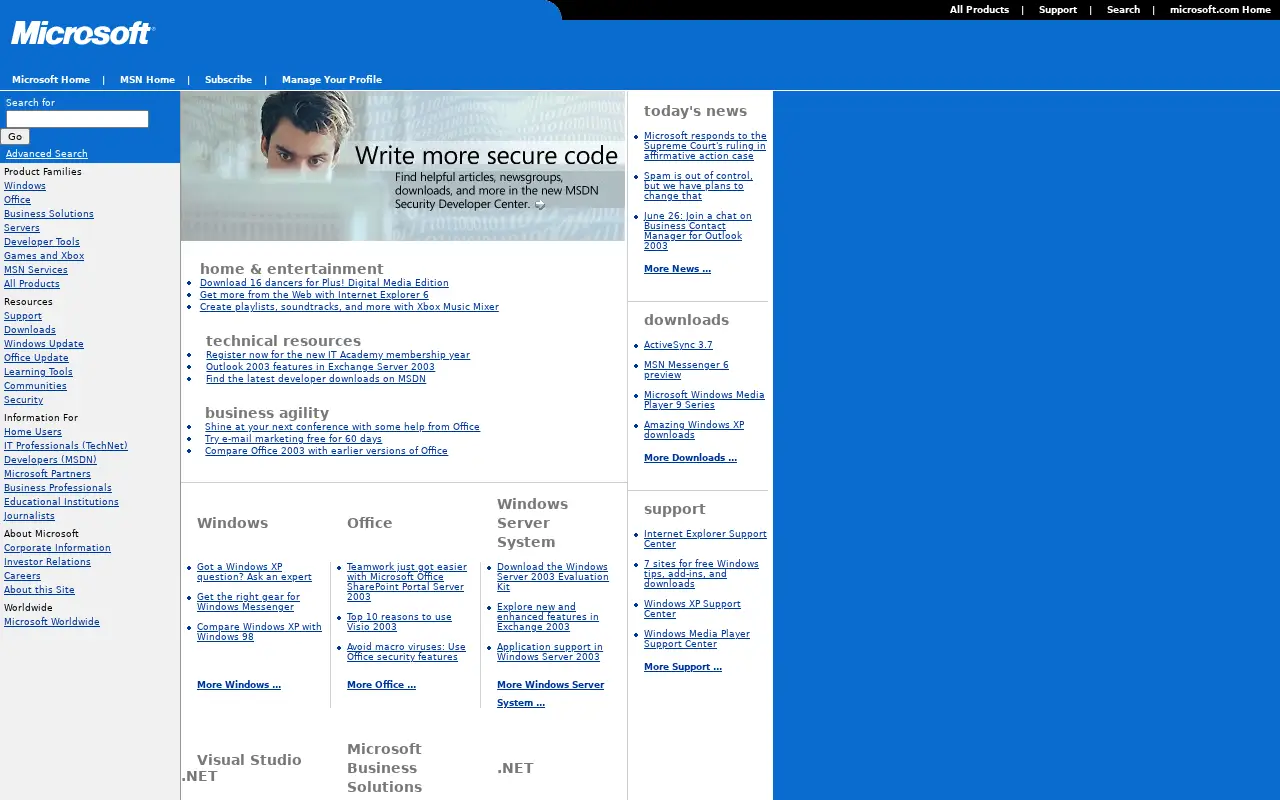Open Top 10 reasons to use Visio link

click(399, 622)
